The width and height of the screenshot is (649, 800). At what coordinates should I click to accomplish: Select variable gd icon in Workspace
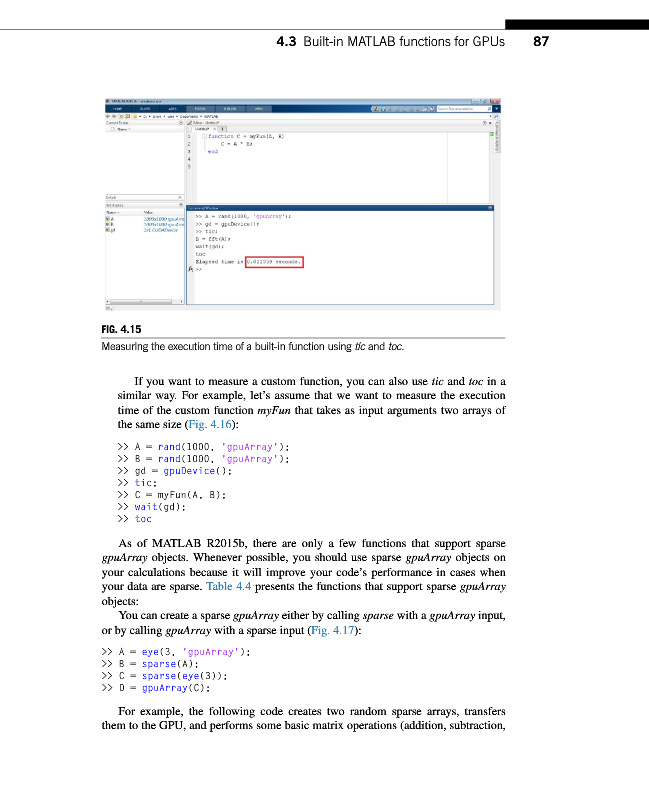108,229
